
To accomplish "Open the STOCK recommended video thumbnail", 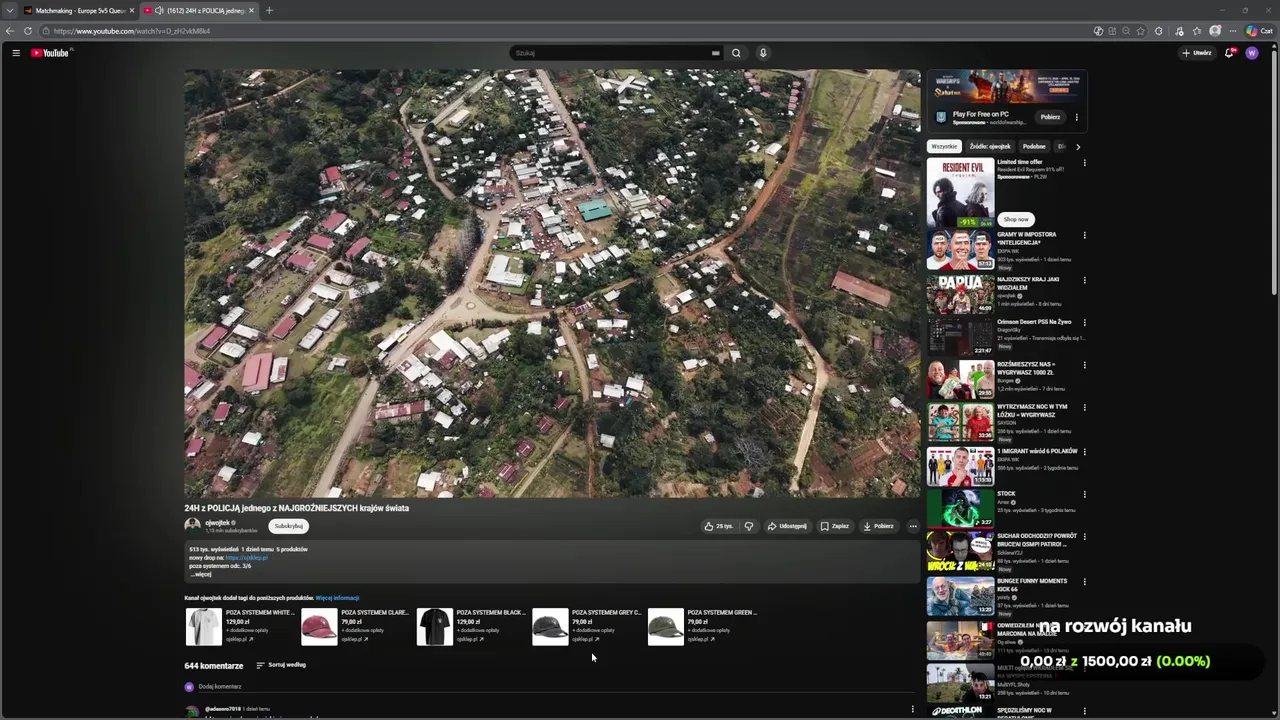I will [960, 508].
